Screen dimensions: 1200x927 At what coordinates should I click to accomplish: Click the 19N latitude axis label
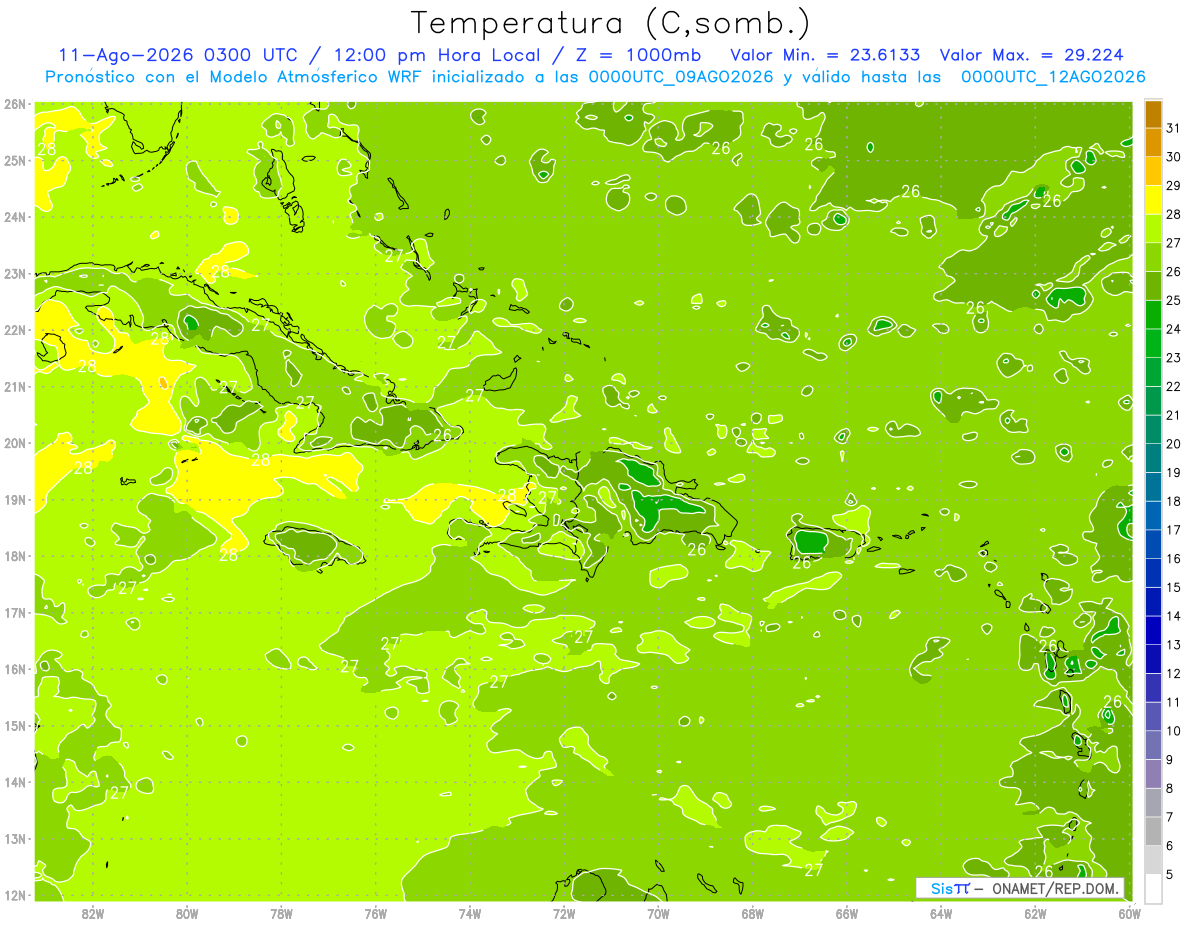pos(15,500)
